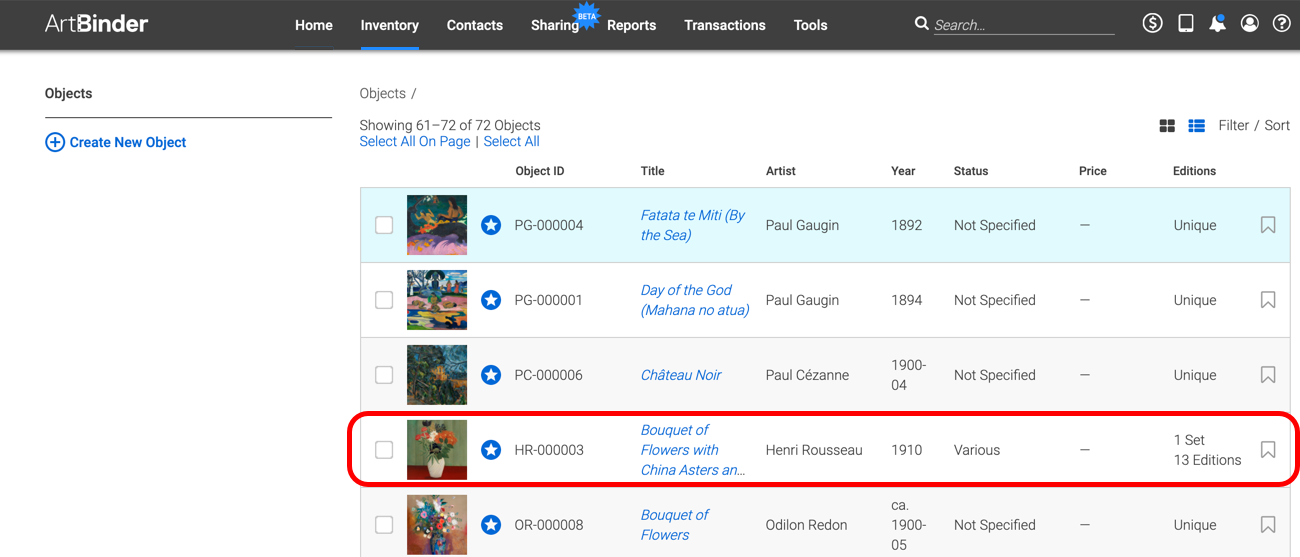Screen dimensions: 1300x557
Task: Open the user profile account icon
Action: point(1249,23)
